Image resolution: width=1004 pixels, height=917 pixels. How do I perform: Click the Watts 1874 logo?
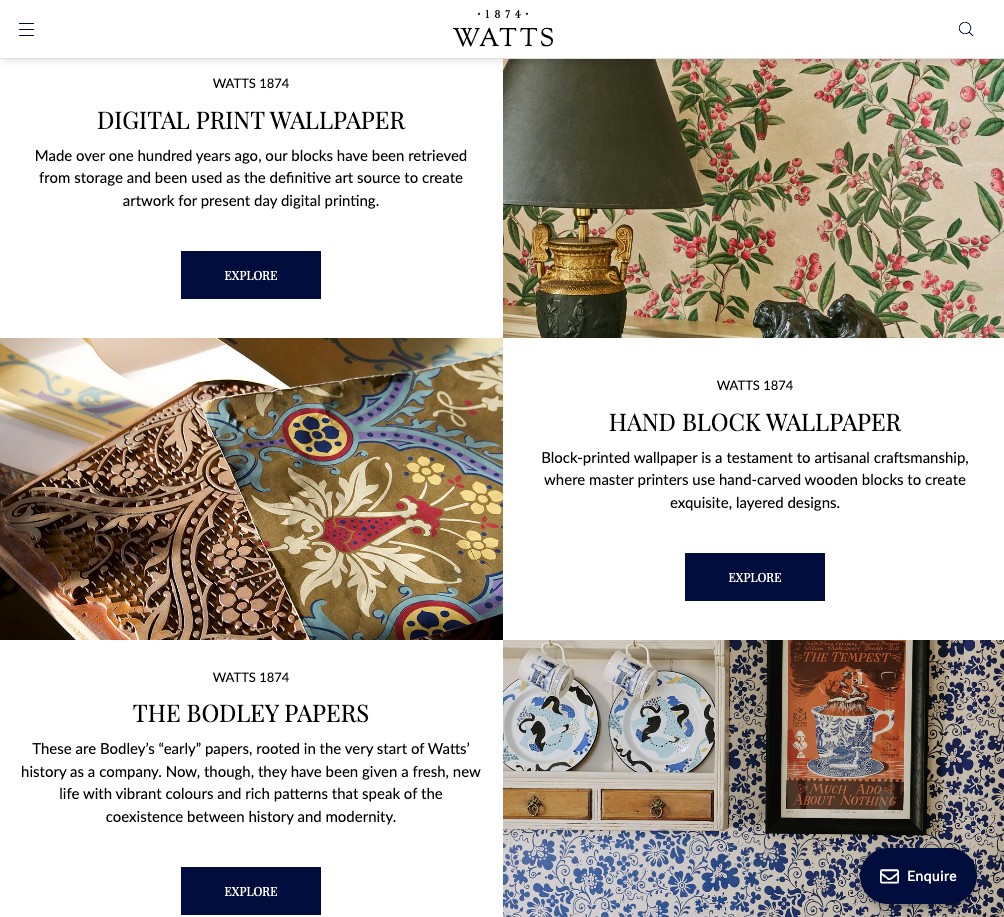(503, 29)
